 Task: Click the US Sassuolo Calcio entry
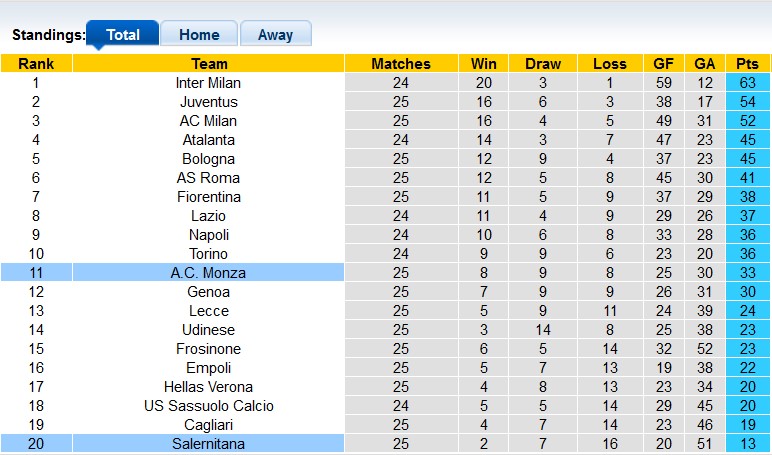208,406
